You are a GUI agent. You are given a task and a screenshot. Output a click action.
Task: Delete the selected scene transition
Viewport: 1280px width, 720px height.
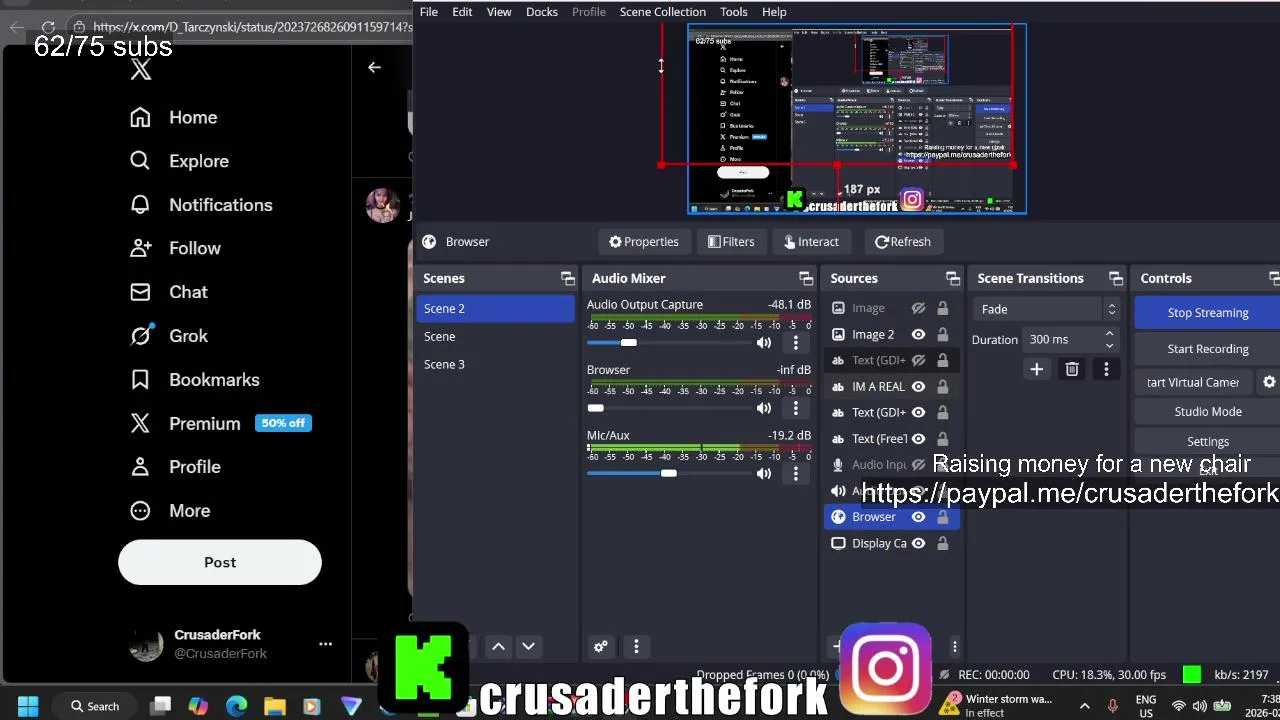coord(1072,370)
